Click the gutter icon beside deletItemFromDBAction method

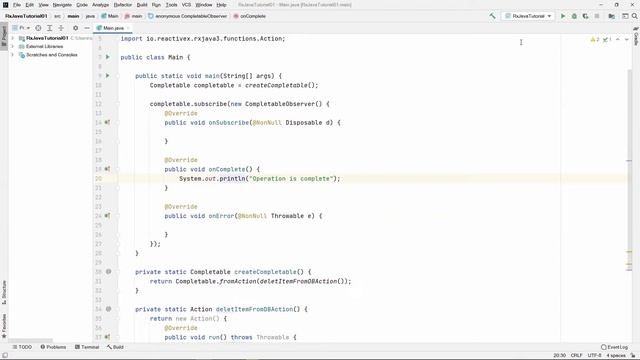coord(109,309)
